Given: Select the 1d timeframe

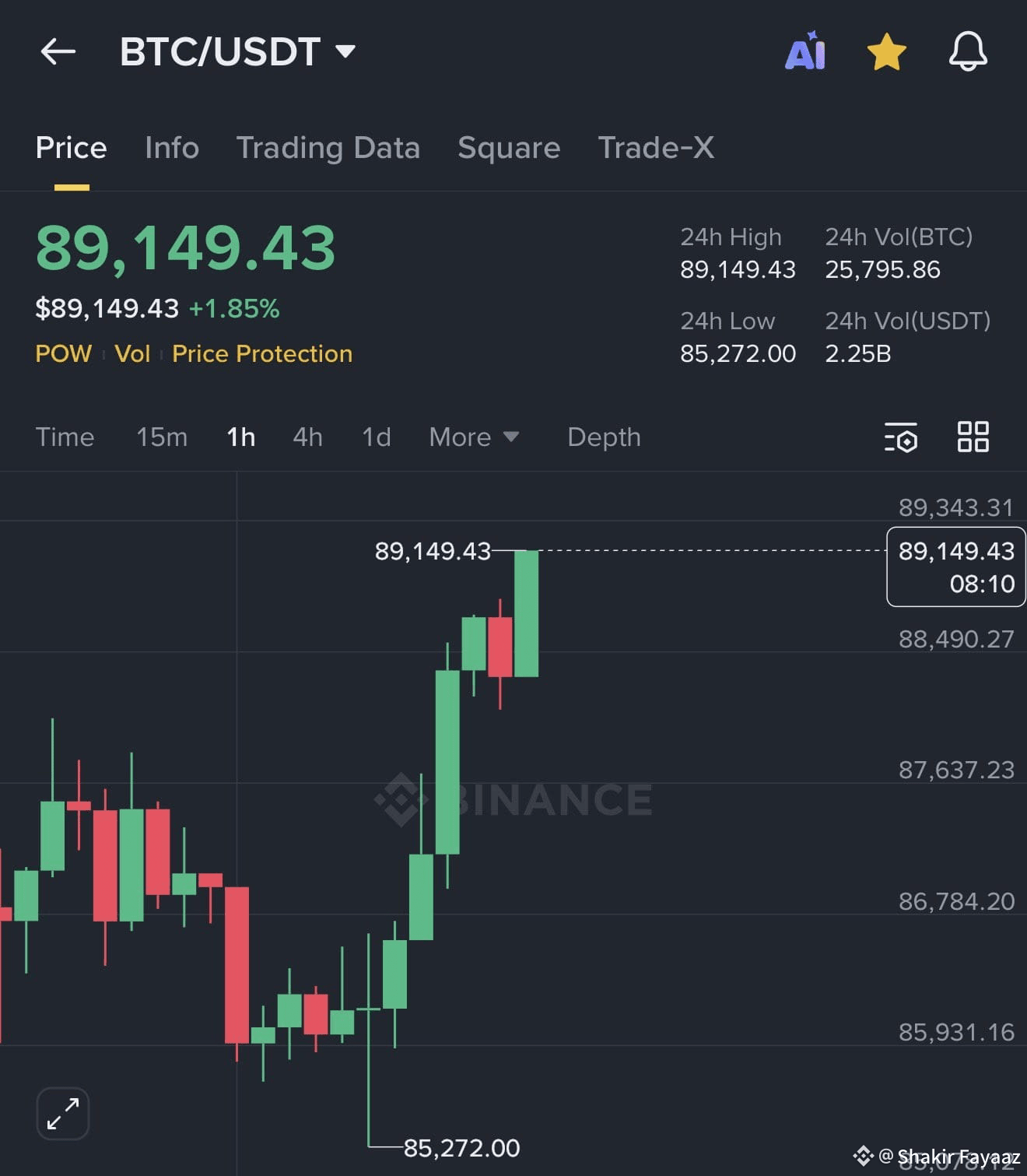Looking at the screenshot, I should (x=377, y=437).
